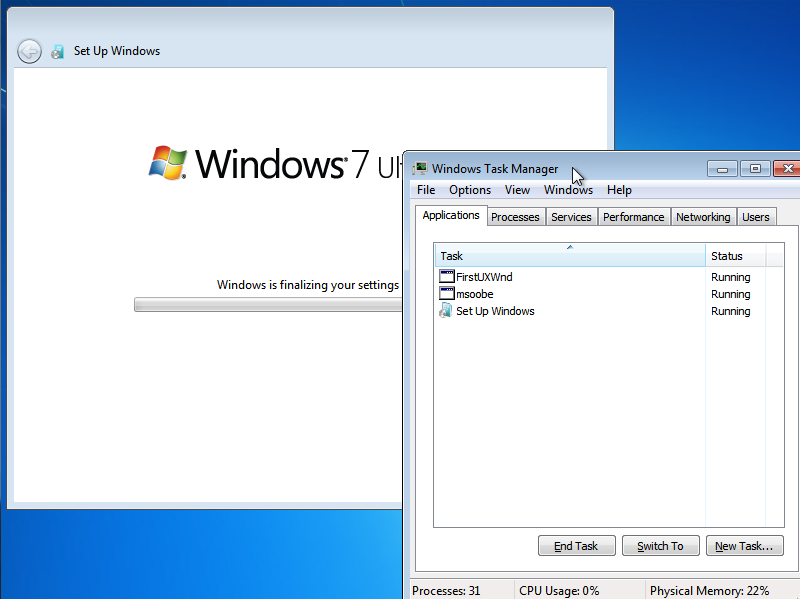Click Physical Memory: 22% in status bar
This screenshot has height=599, width=800.
tap(709, 590)
